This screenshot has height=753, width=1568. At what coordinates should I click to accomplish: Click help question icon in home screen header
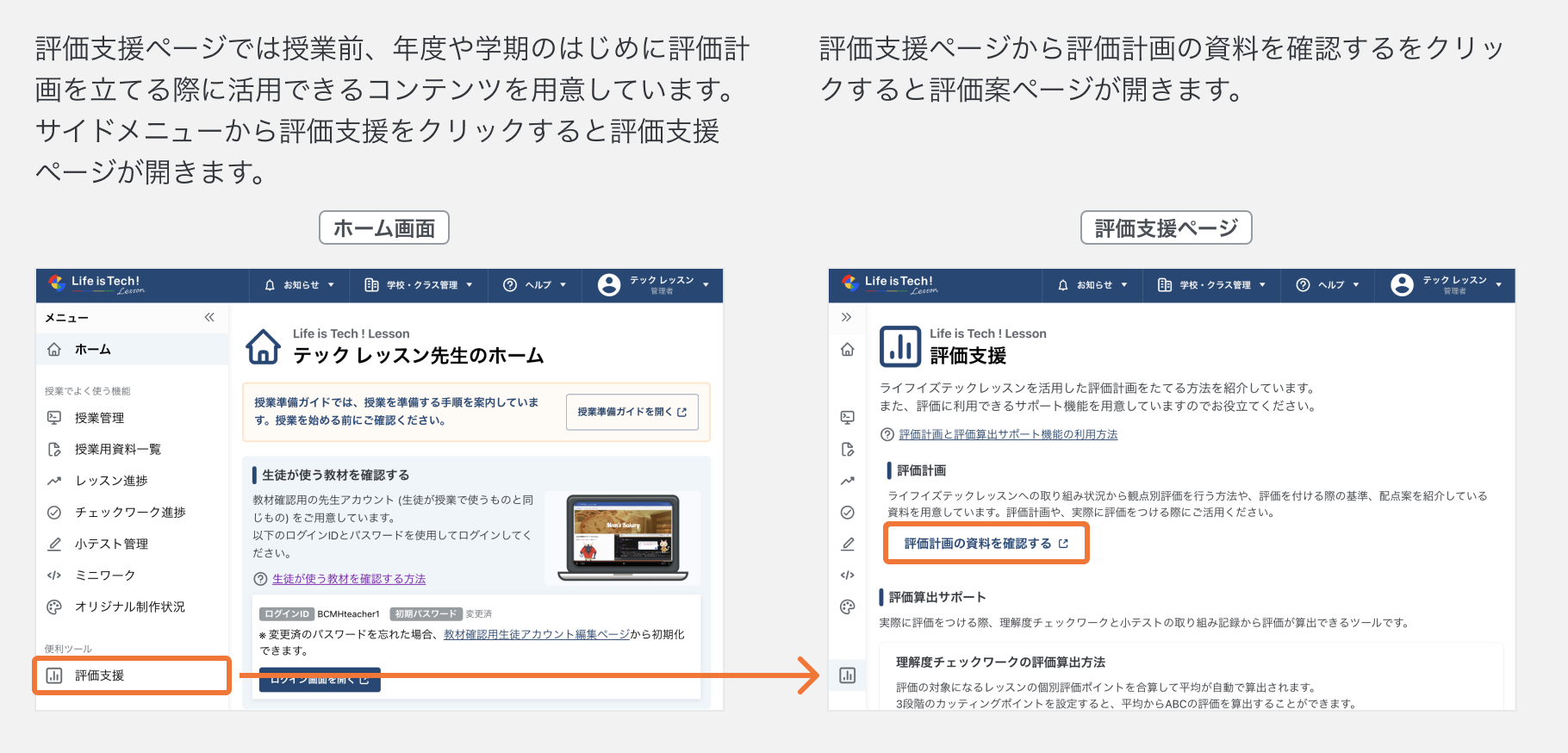click(x=510, y=285)
